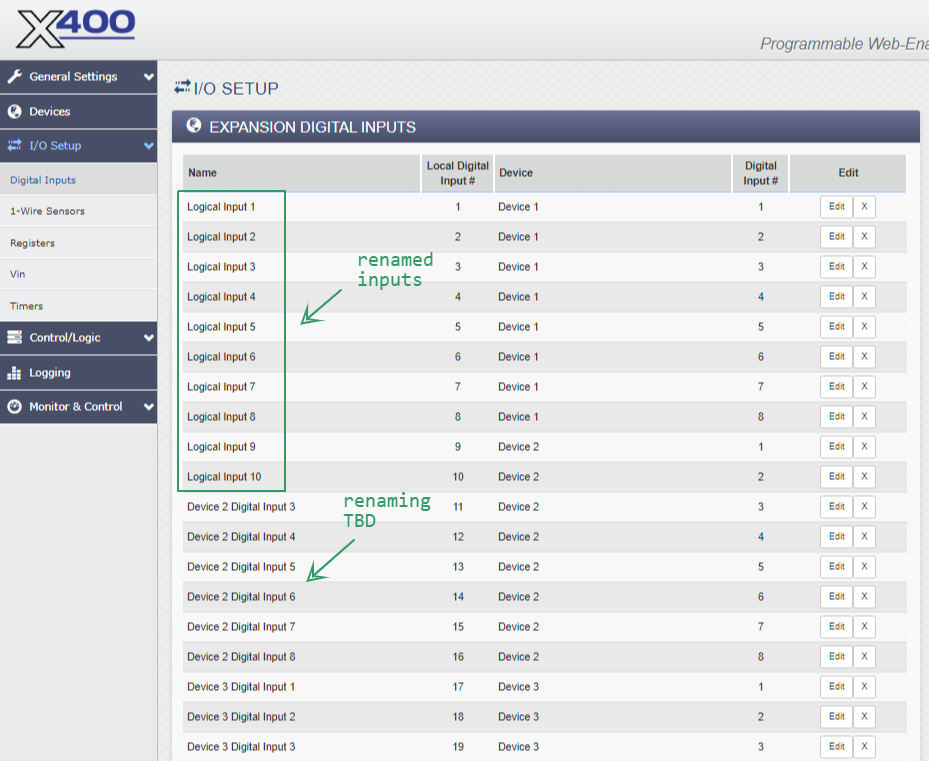Expand the General Settings chevron
The image size is (929, 761).
148,77
